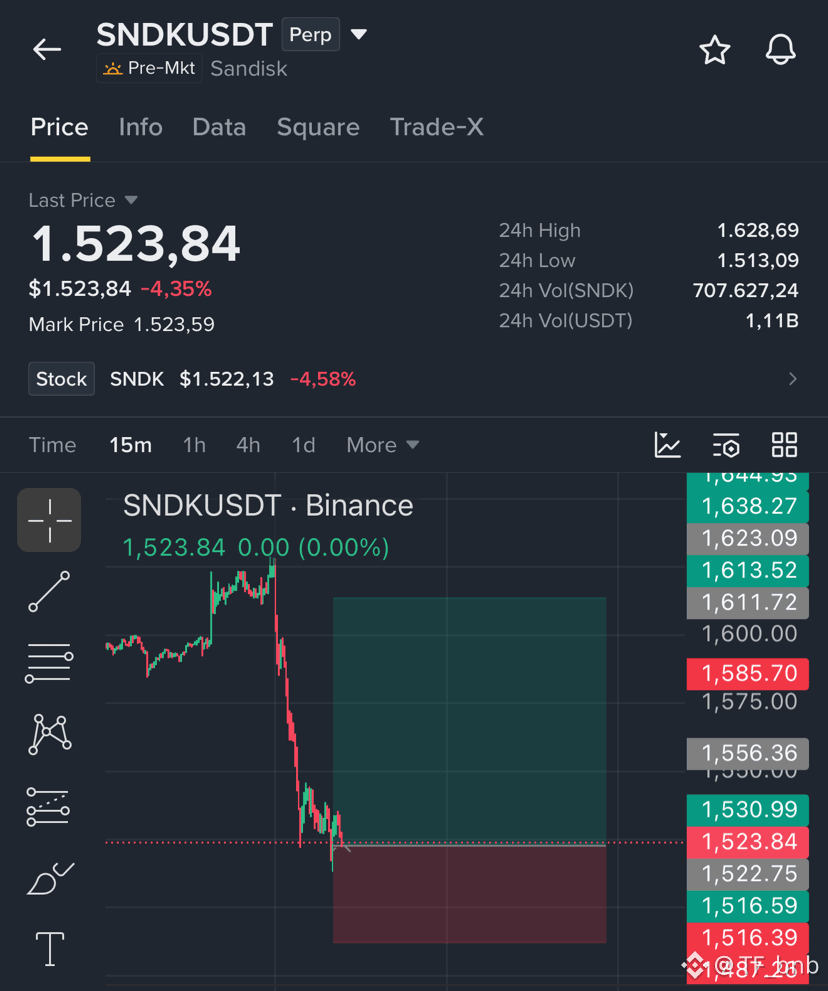Select the 4h interval
The height and width of the screenshot is (991, 828).
[248, 445]
